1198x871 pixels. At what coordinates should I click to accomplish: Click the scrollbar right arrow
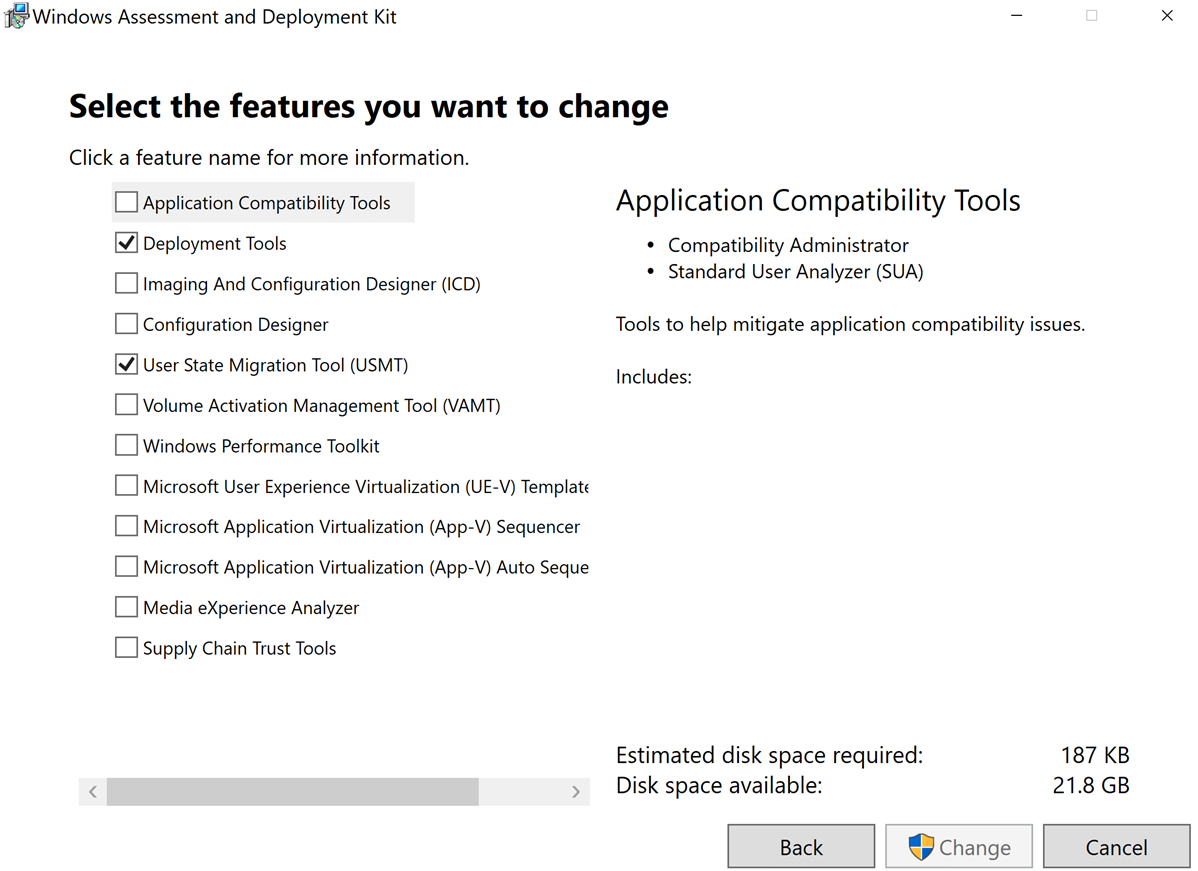click(x=576, y=792)
